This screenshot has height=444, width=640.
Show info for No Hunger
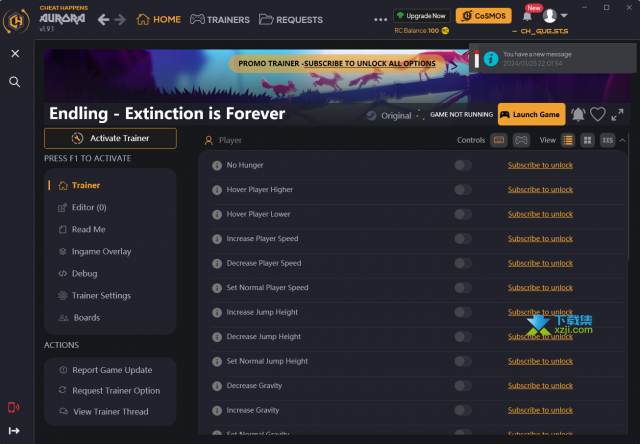217,165
